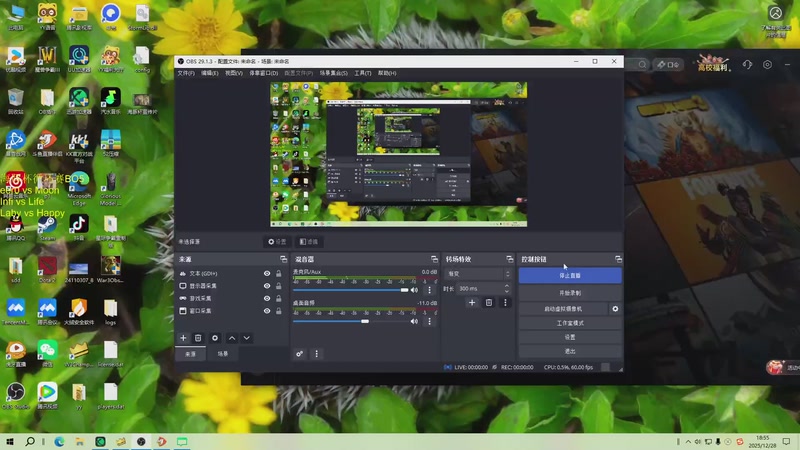Viewport: 800px width, 450px height.
Task: Open the 工具(T) menu
Action: 362,73
